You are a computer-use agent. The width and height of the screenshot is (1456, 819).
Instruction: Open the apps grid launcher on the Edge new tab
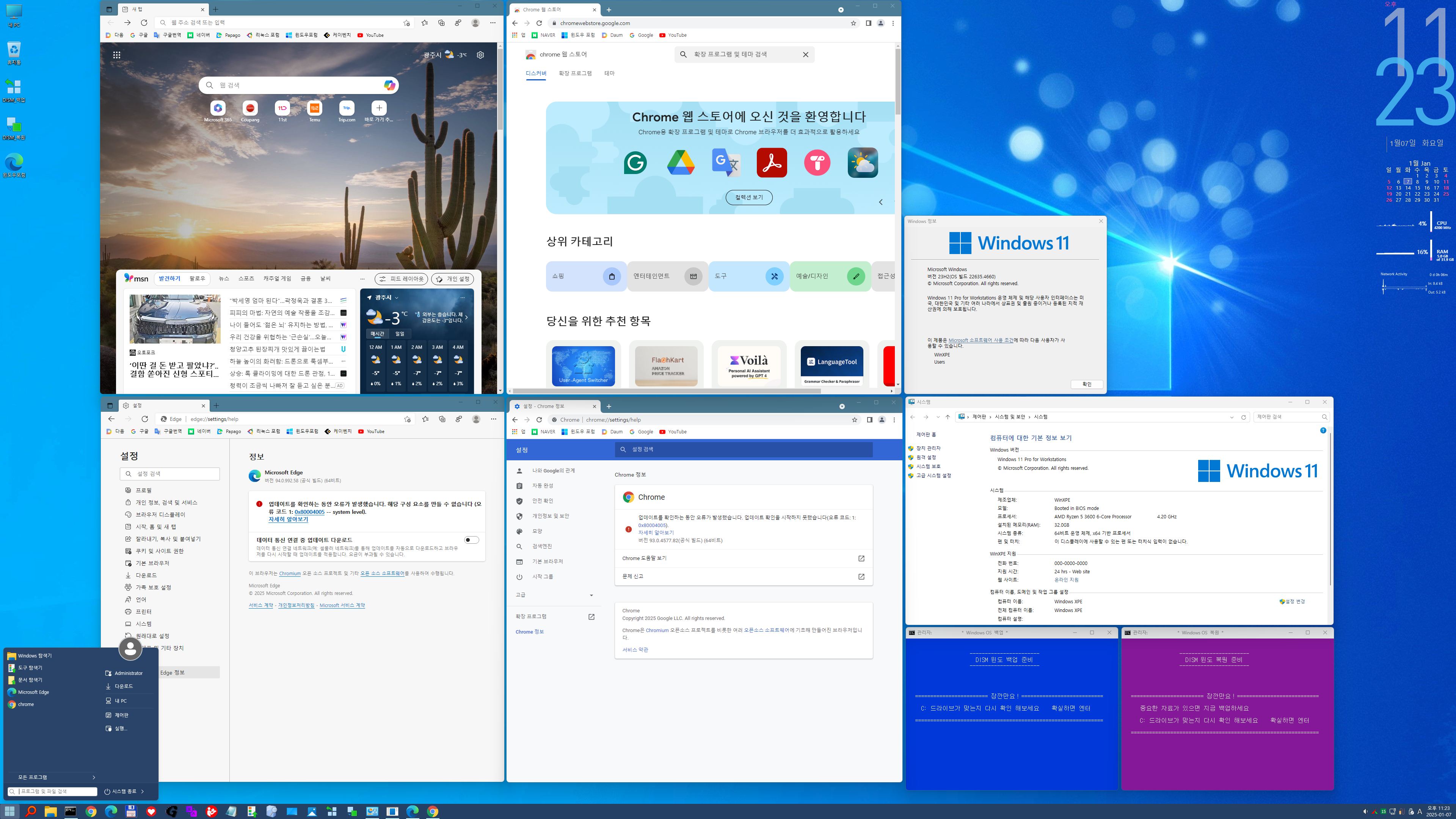[x=116, y=55]
